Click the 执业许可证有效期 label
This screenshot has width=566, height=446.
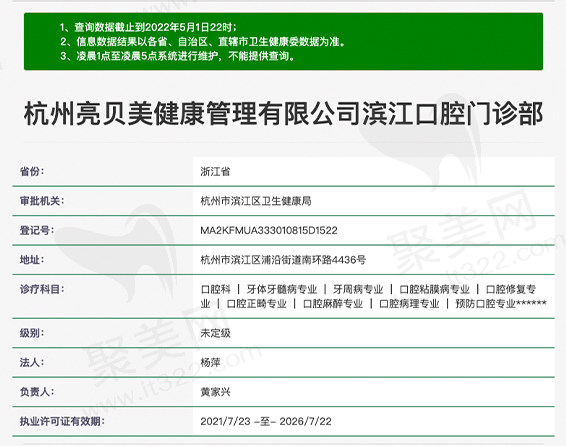pos(62,421)
